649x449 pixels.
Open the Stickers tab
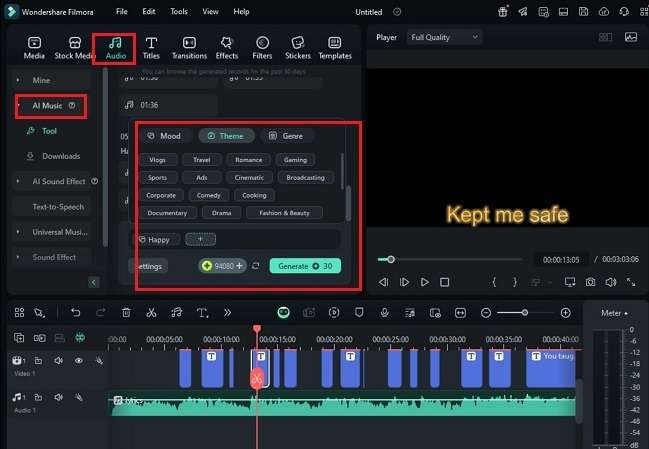click(x=298, y=48)
